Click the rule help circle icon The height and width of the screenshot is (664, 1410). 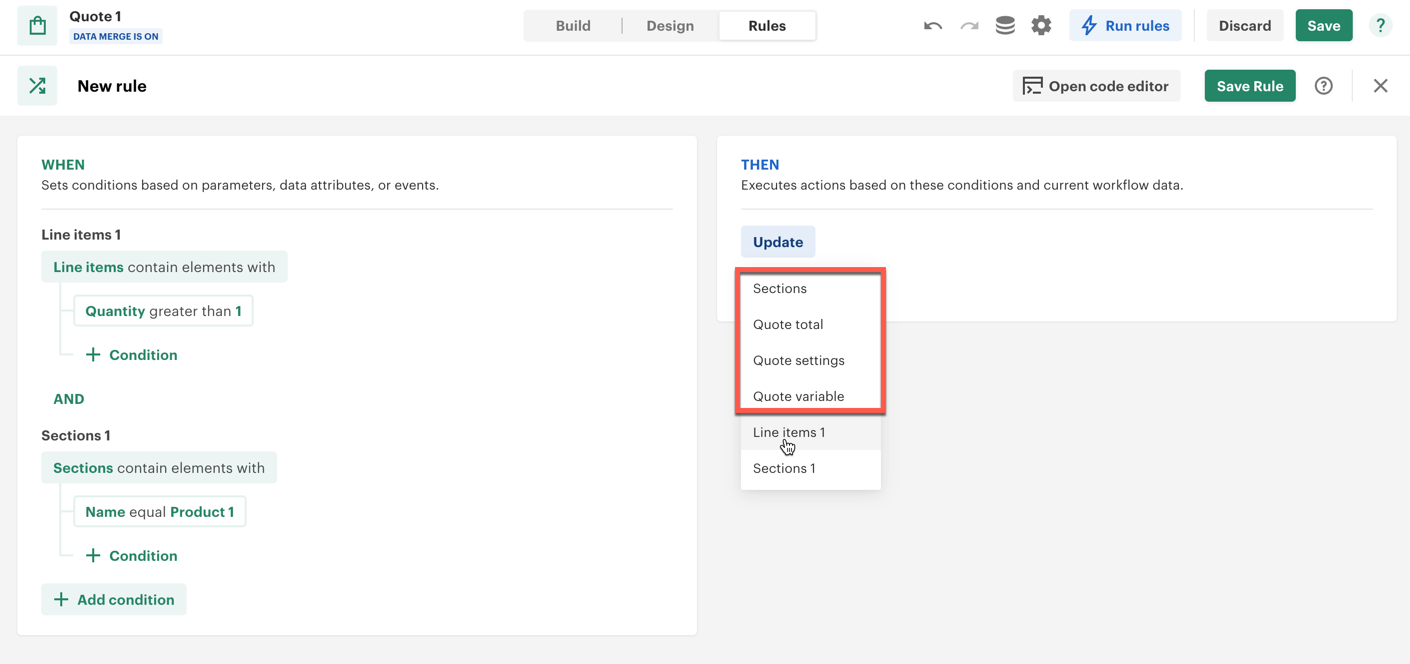1323,86
